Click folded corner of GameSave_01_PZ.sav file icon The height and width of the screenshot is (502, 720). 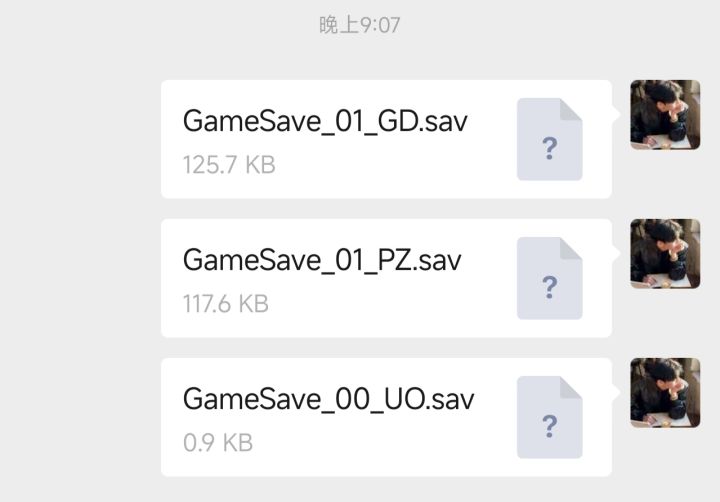(571, 248)
